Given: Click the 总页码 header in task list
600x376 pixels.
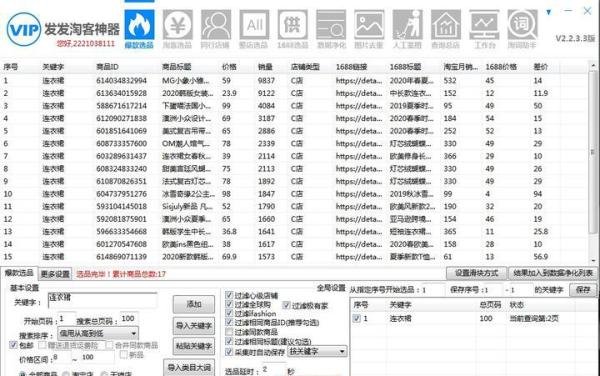Looking at the screenshot, I should coord(490,305).
